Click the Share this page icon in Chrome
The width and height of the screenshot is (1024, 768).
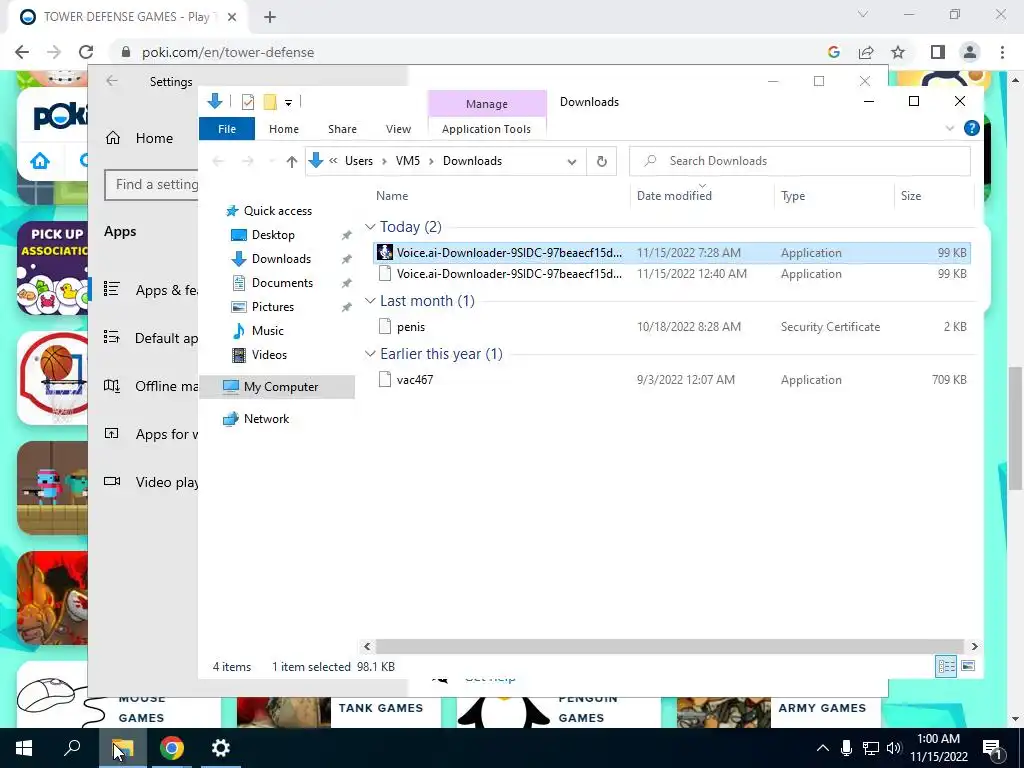(x=866, y=52)
